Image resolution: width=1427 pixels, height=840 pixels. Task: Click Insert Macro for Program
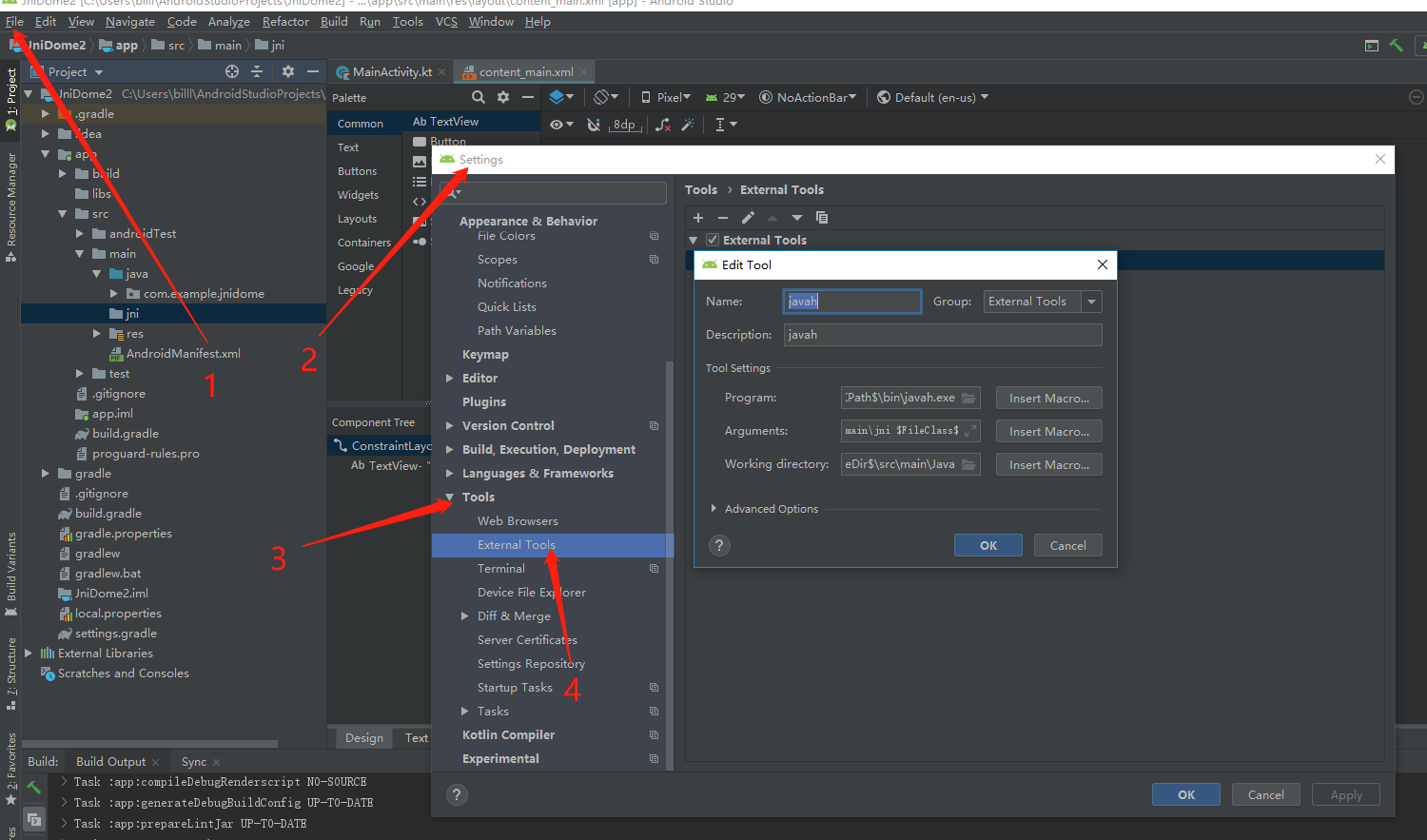(1049, 398)
